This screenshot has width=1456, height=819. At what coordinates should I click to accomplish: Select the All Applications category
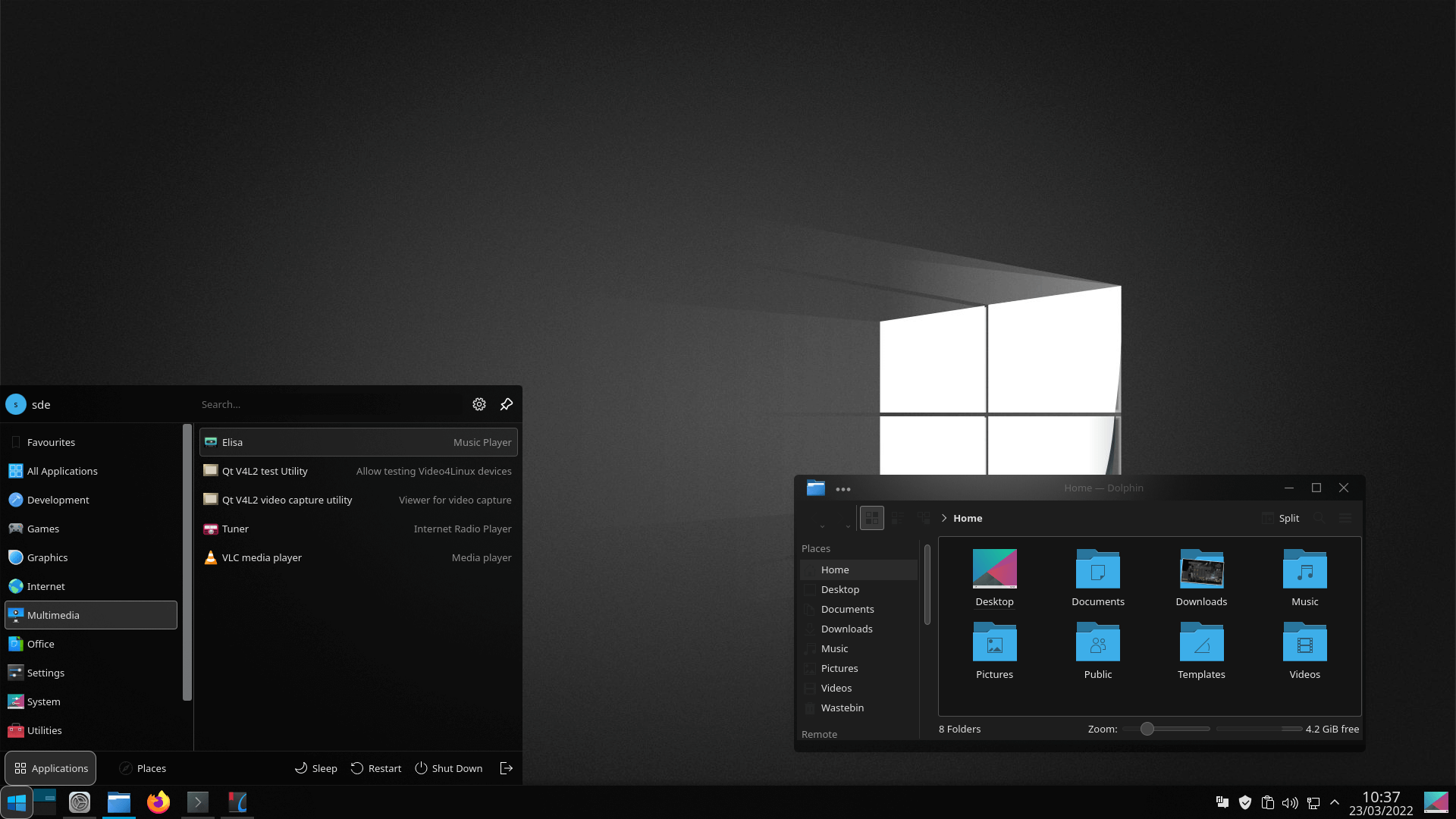pos(91,471)
